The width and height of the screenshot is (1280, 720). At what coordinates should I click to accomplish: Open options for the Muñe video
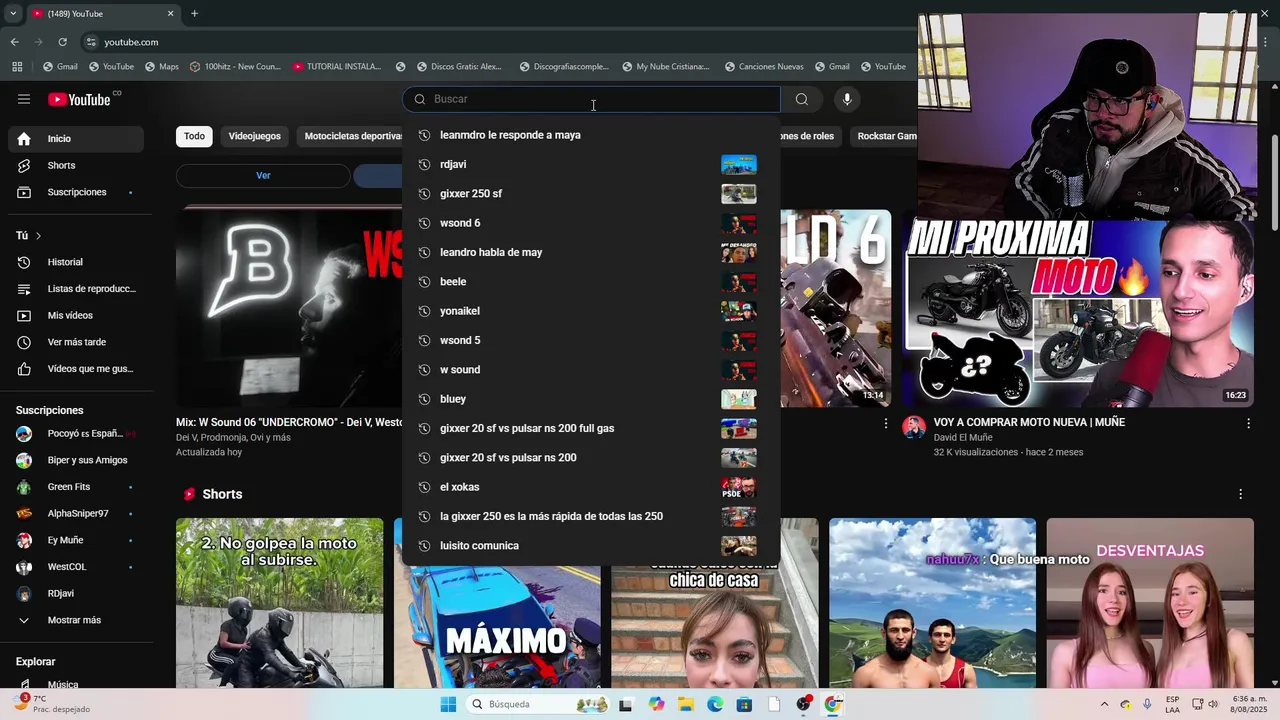(x=1248, y=424)
